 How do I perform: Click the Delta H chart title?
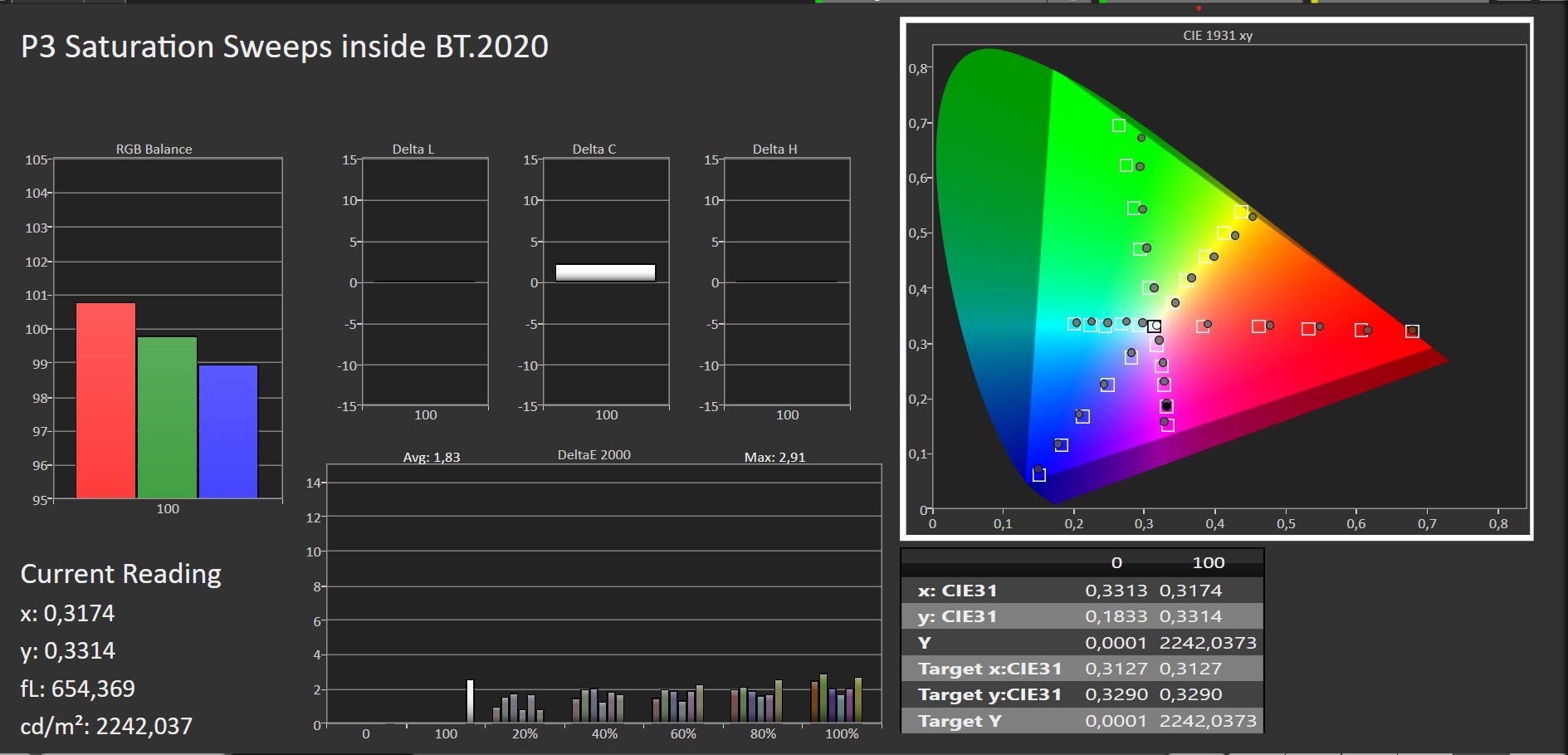(x=774, y=150)
